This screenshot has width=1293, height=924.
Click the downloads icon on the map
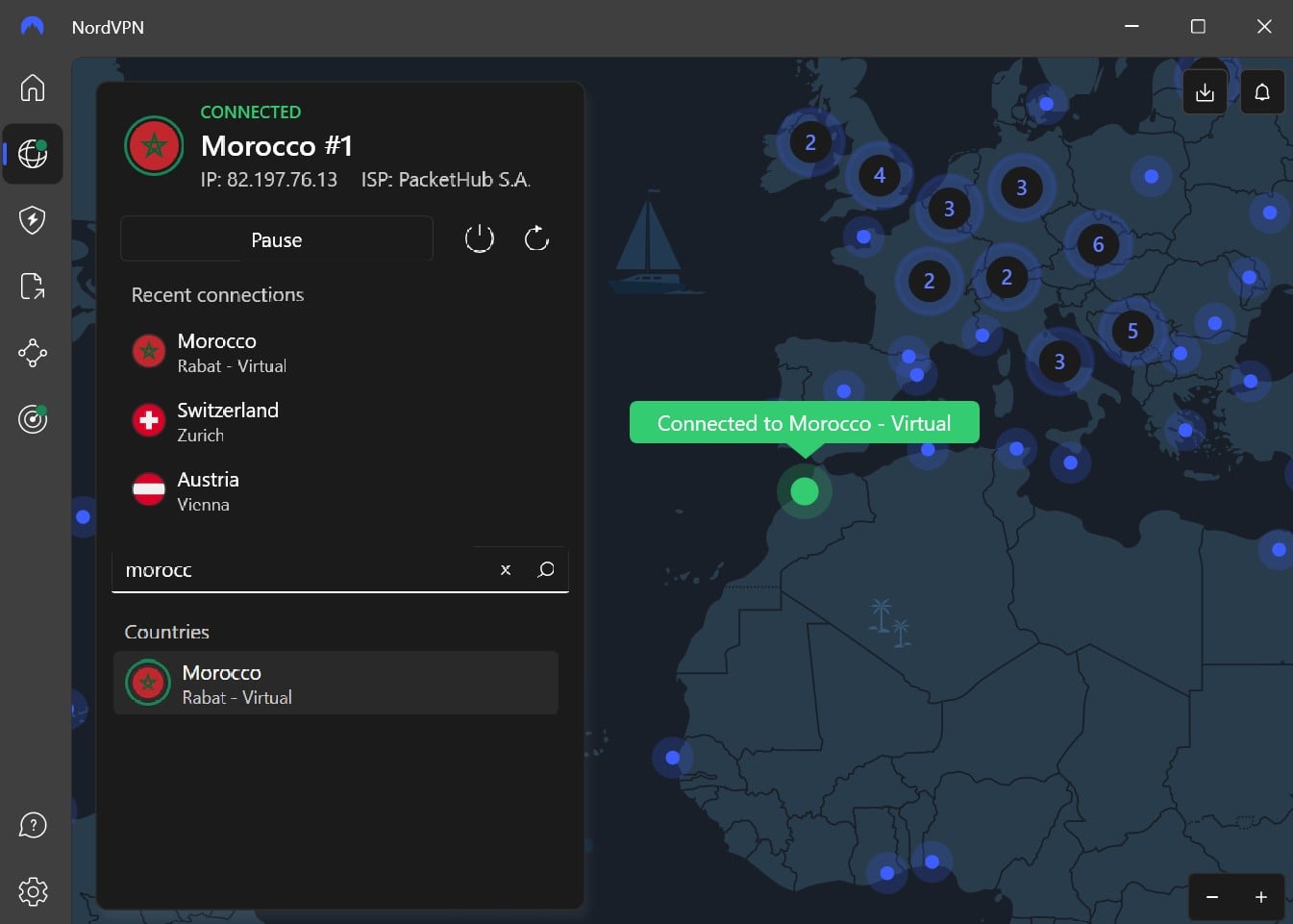[1205, 91]
